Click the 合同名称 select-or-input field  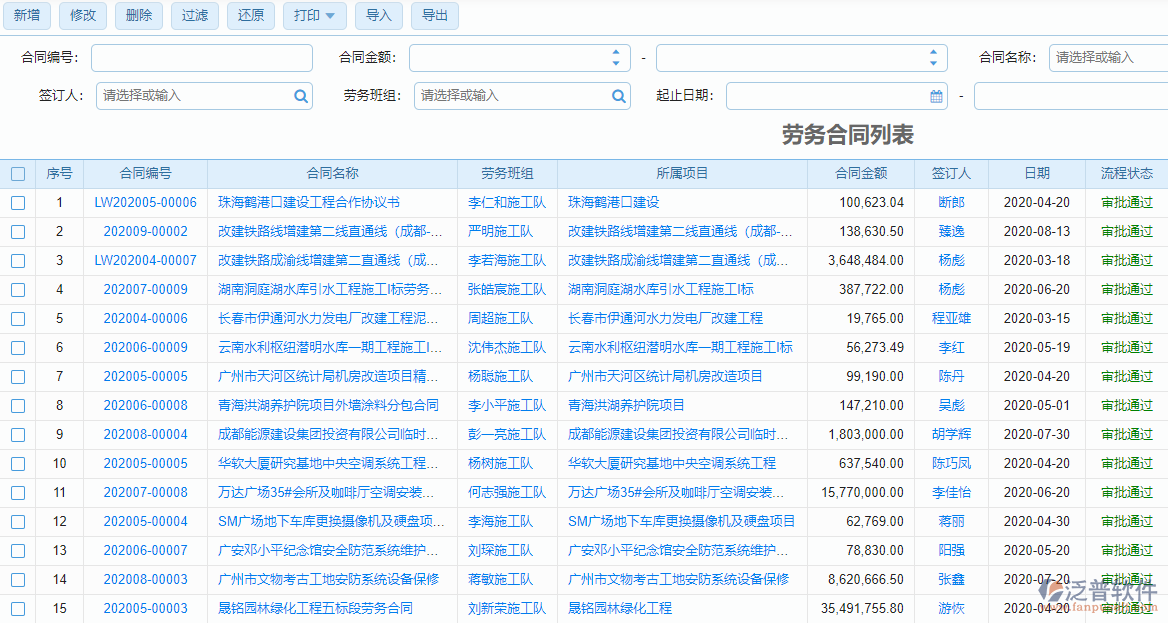tap(1107, 58)
